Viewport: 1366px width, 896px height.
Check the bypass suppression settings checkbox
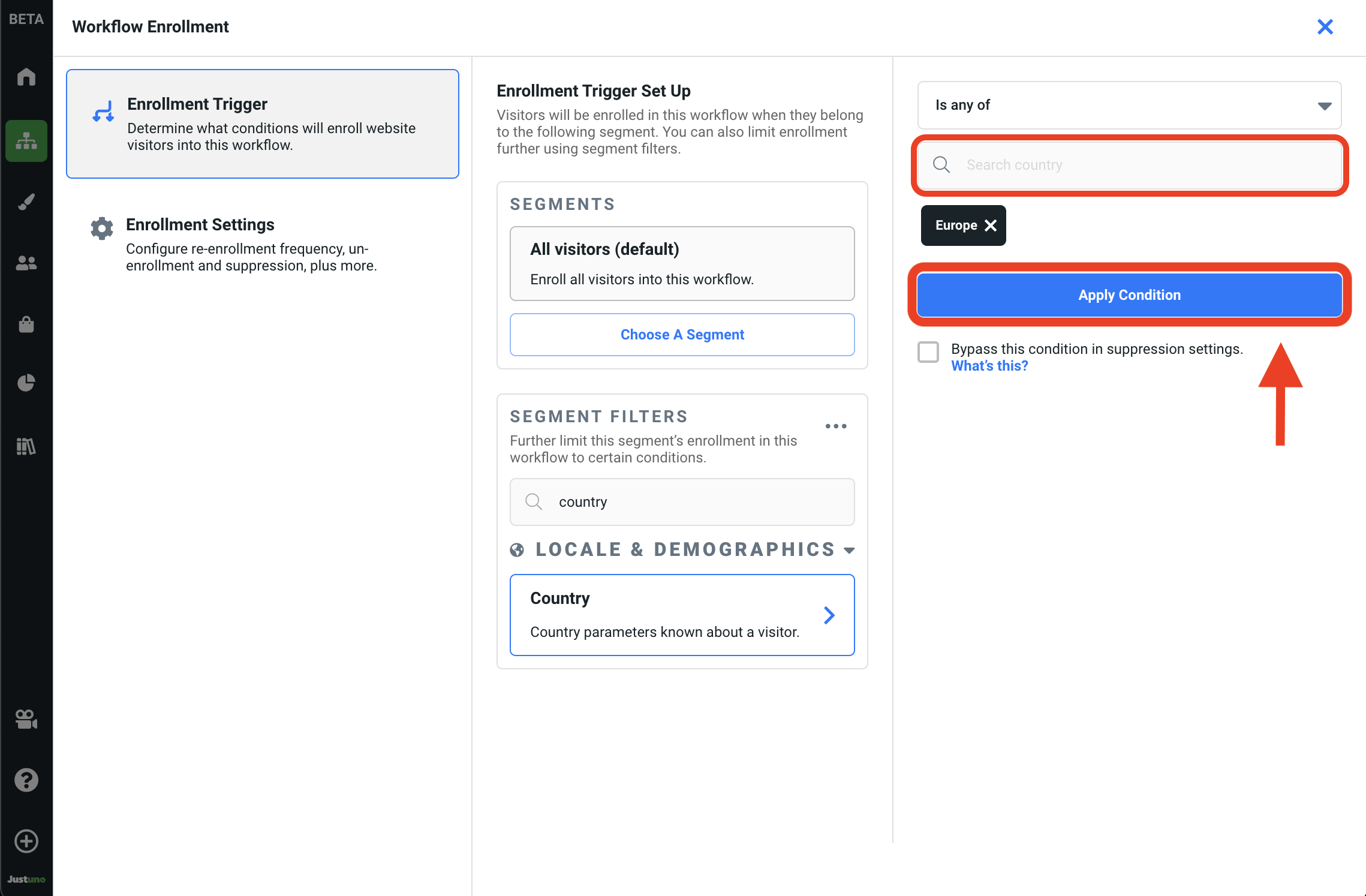pos(928,351)
